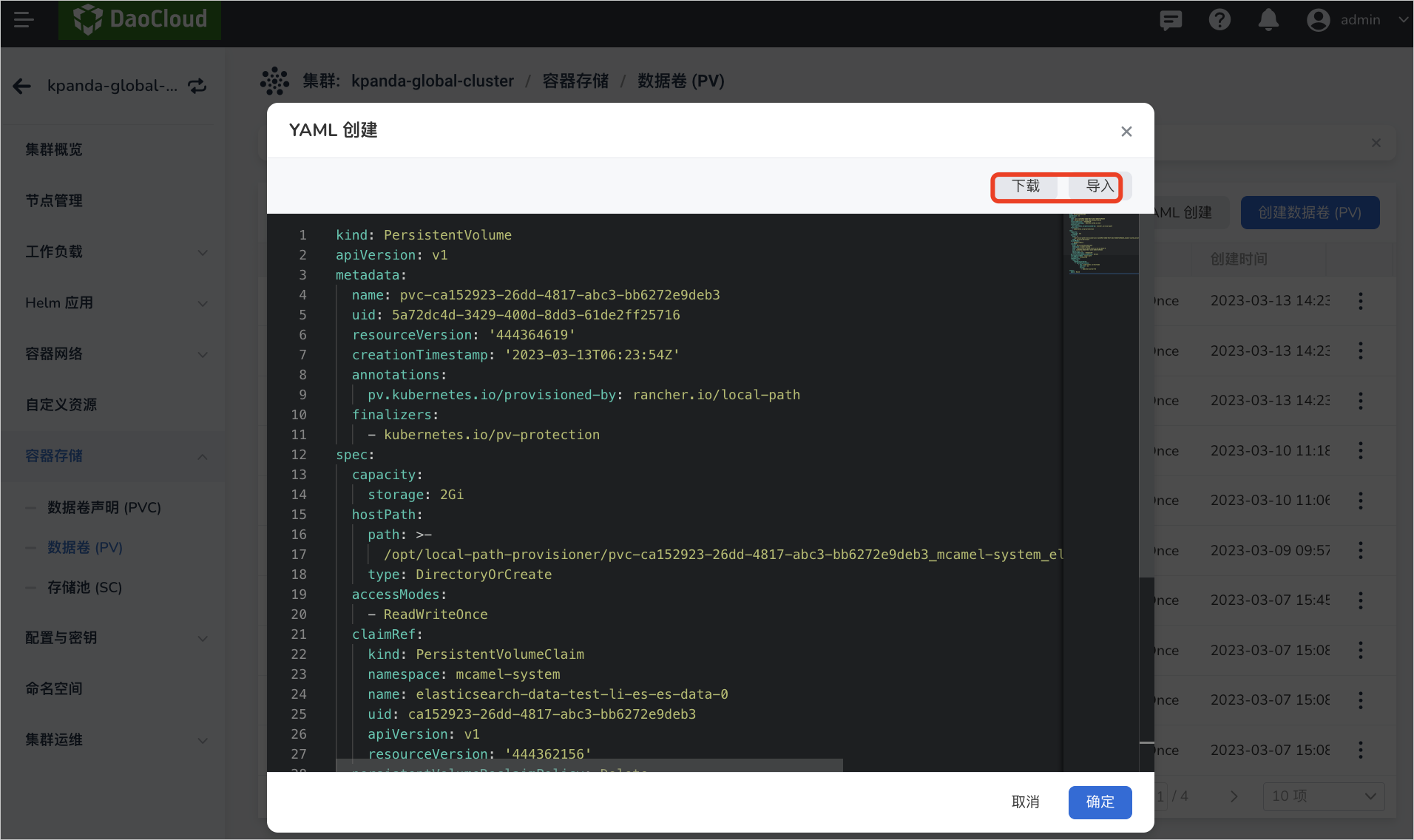
Task: Open the 10 项 page size dropdown
Action: coord(1323,797)
